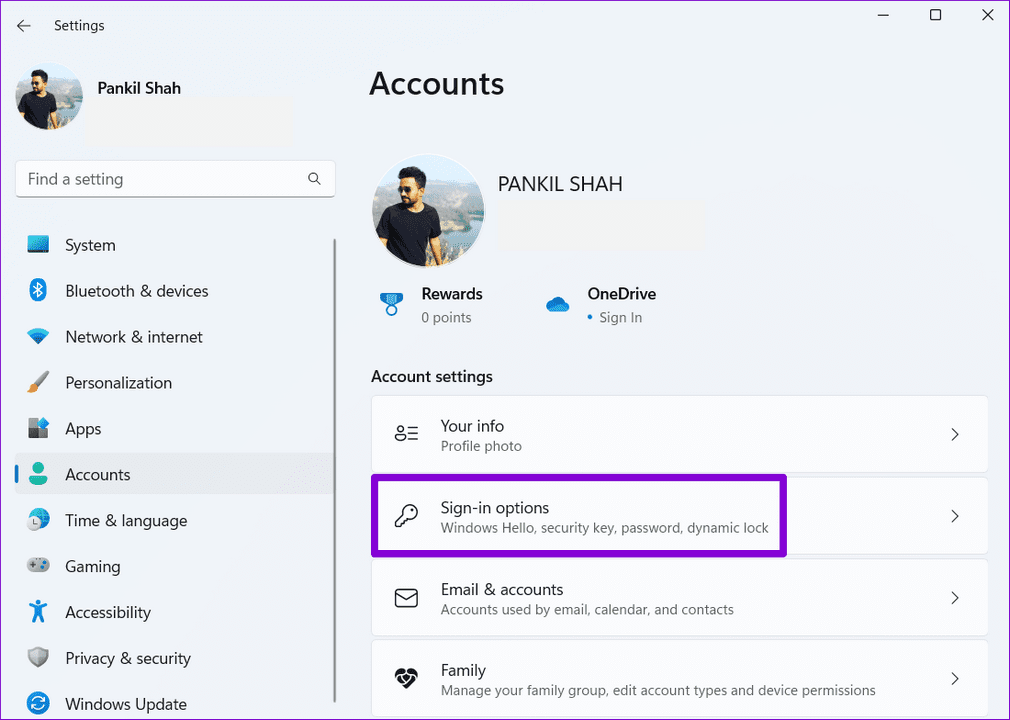Open Time & language settings section
Screen dimensions: 1010x720
click(126, 520)
